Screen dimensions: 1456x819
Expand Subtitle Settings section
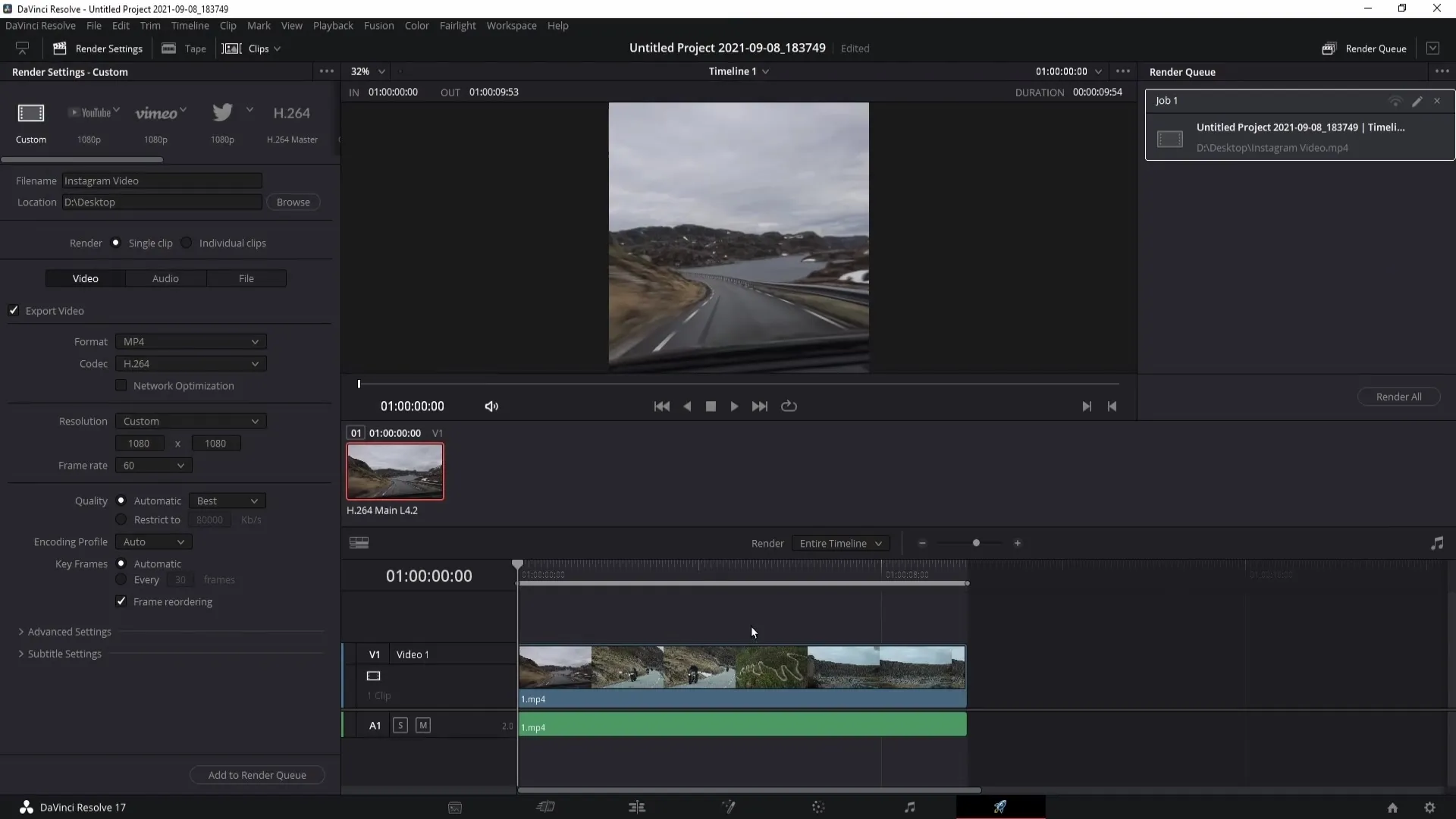pyautogui.click(x=60, y=654)
